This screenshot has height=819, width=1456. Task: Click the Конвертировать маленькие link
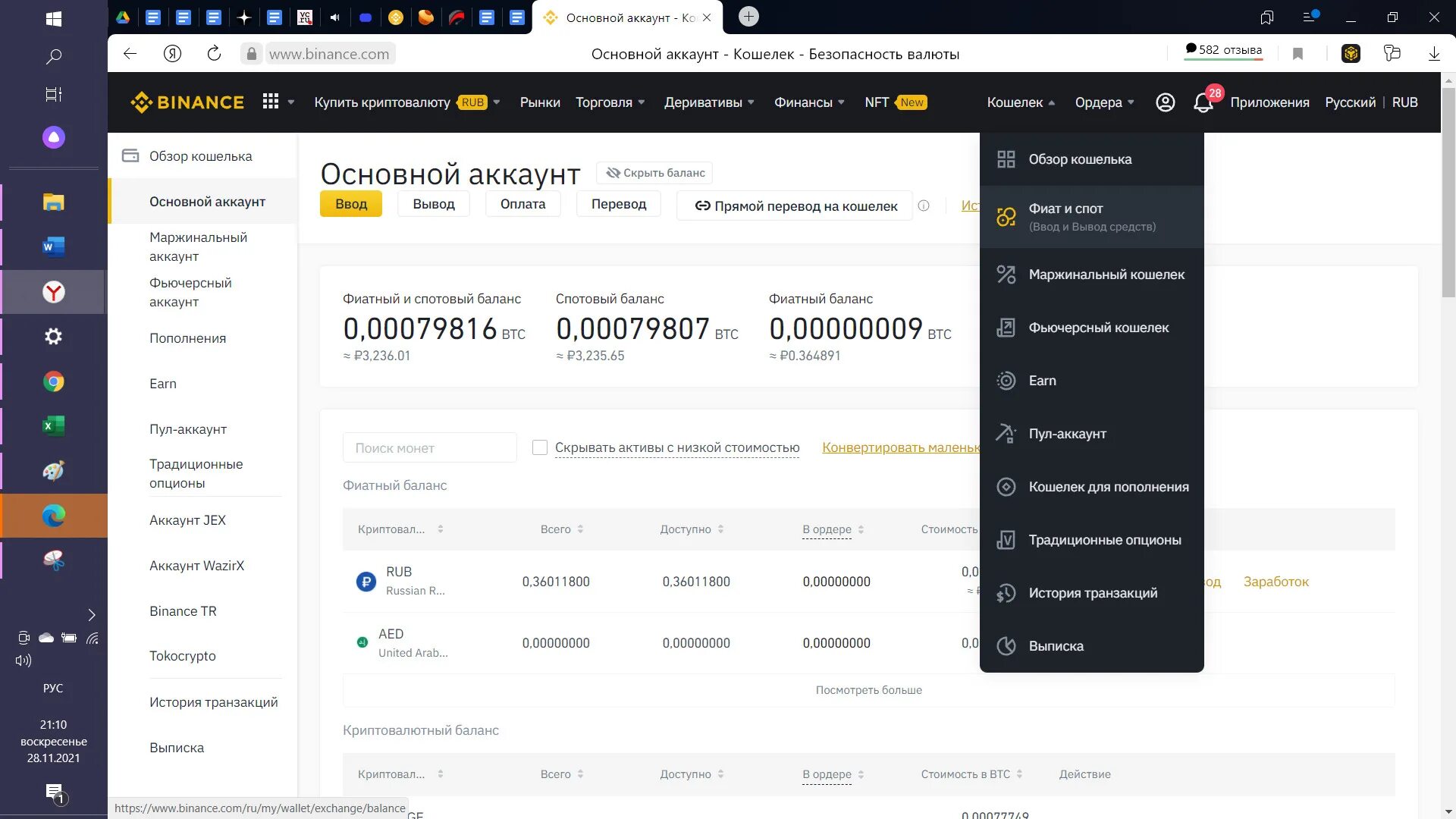tap(901, 447)
